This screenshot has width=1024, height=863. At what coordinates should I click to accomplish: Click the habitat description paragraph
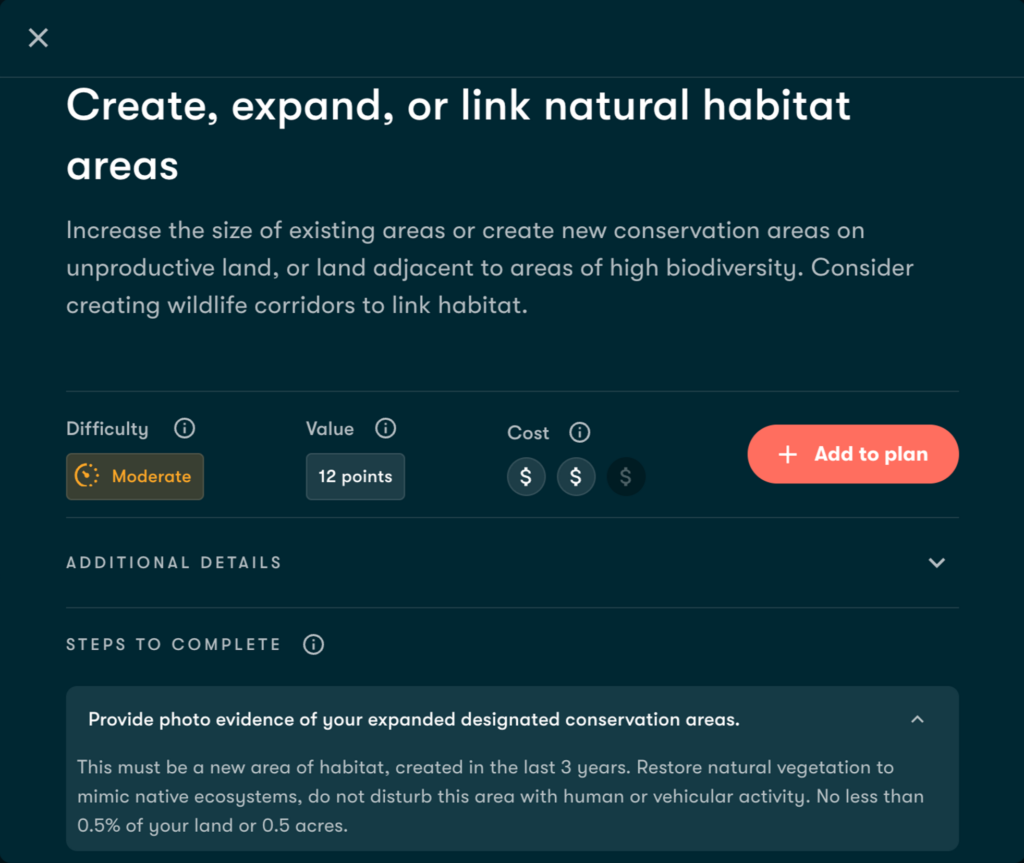click(x=490, y=268)
